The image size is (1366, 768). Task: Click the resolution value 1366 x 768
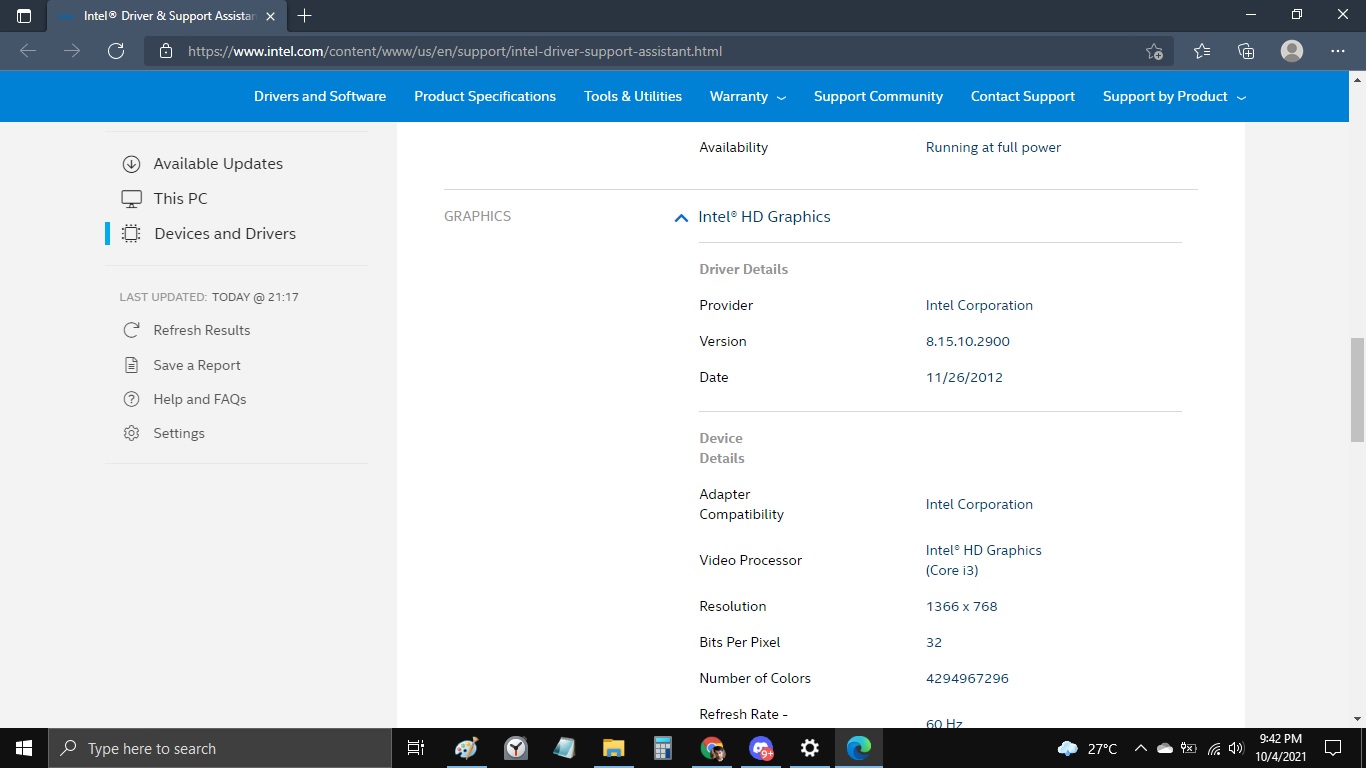(962, 606)
